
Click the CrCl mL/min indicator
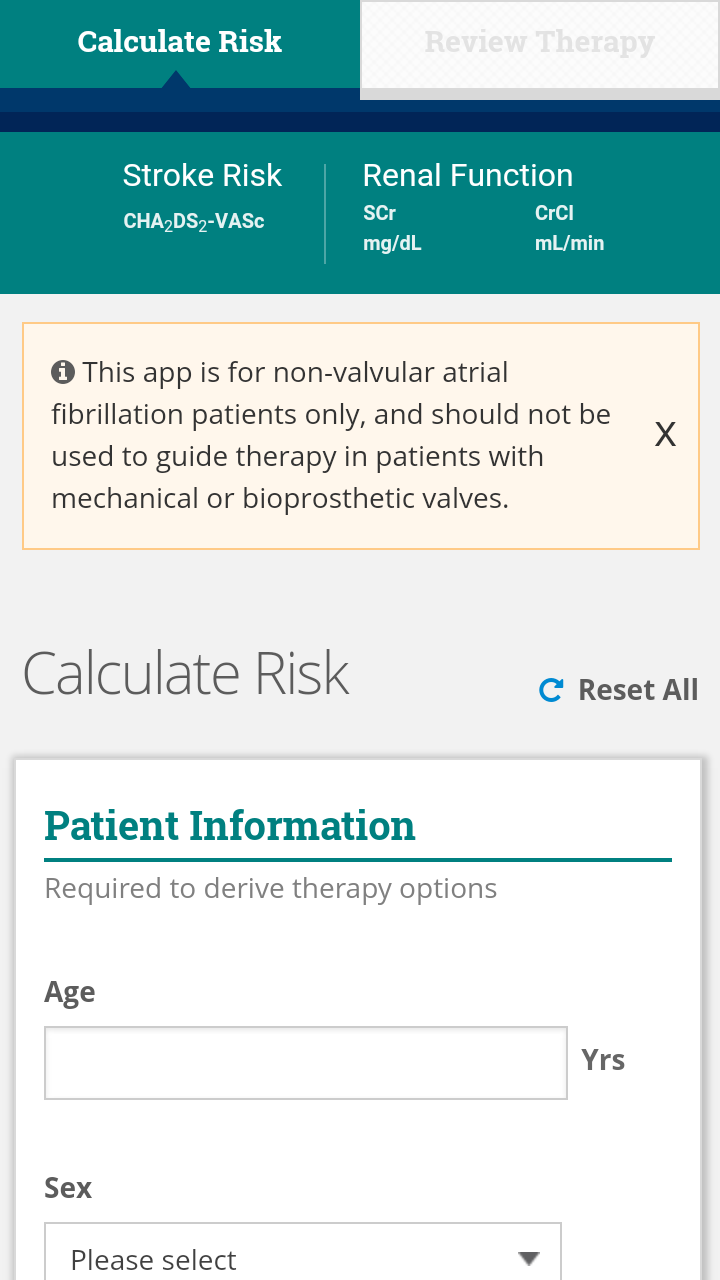[570, 228]
